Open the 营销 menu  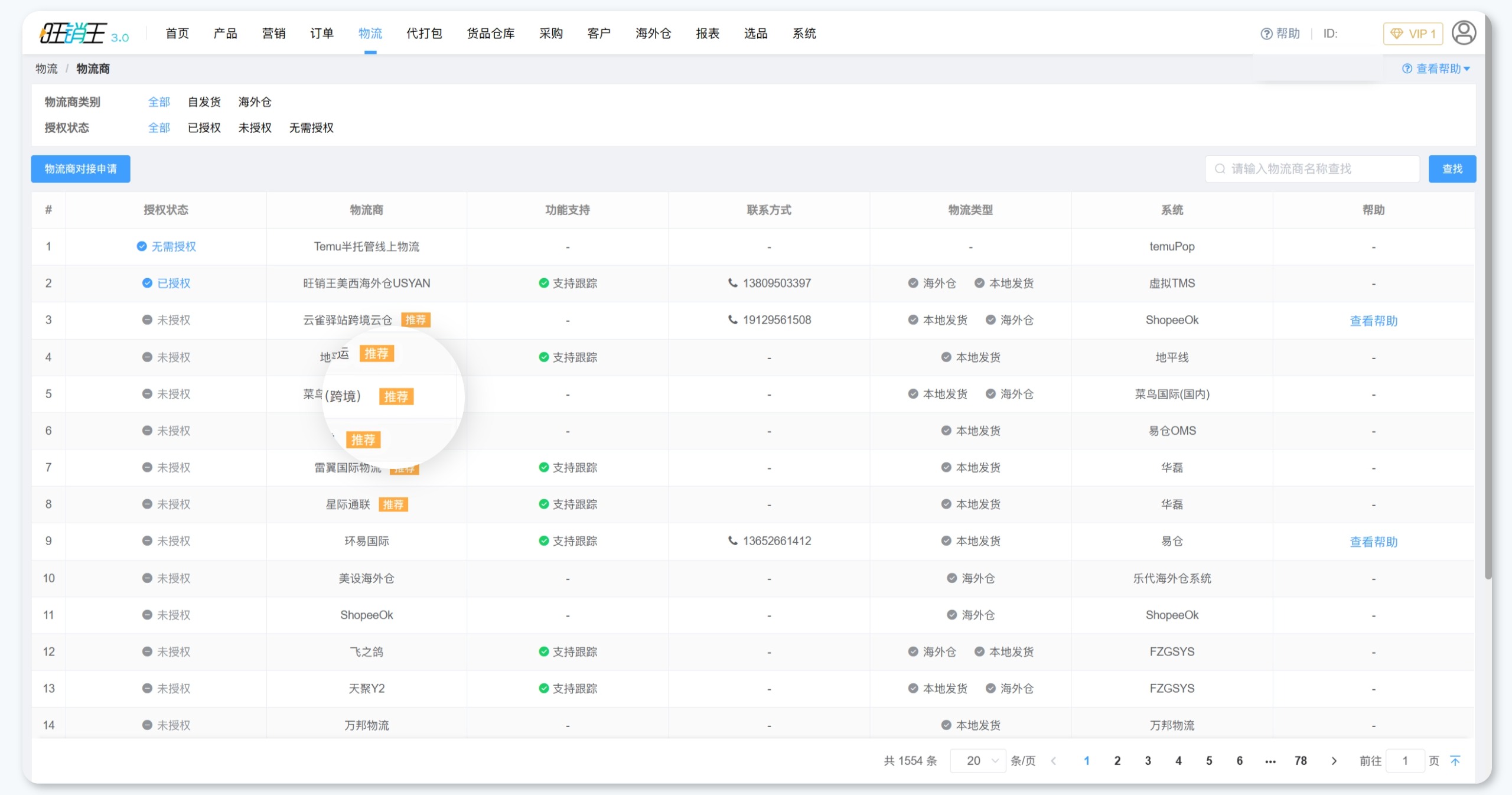273,33
